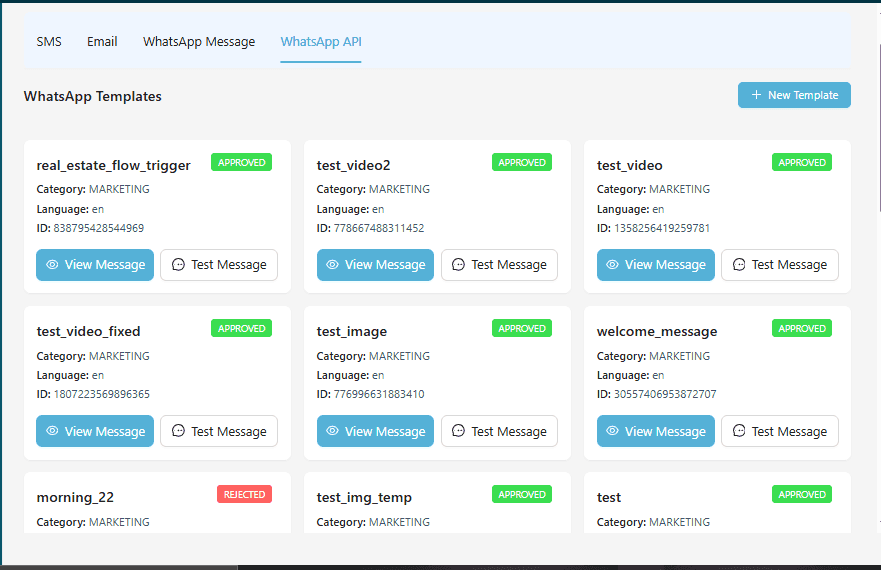Screen dimensions: 881x570
Task: Click the eye icon on test_video2's View Message
Action: (x=332, y=265)
